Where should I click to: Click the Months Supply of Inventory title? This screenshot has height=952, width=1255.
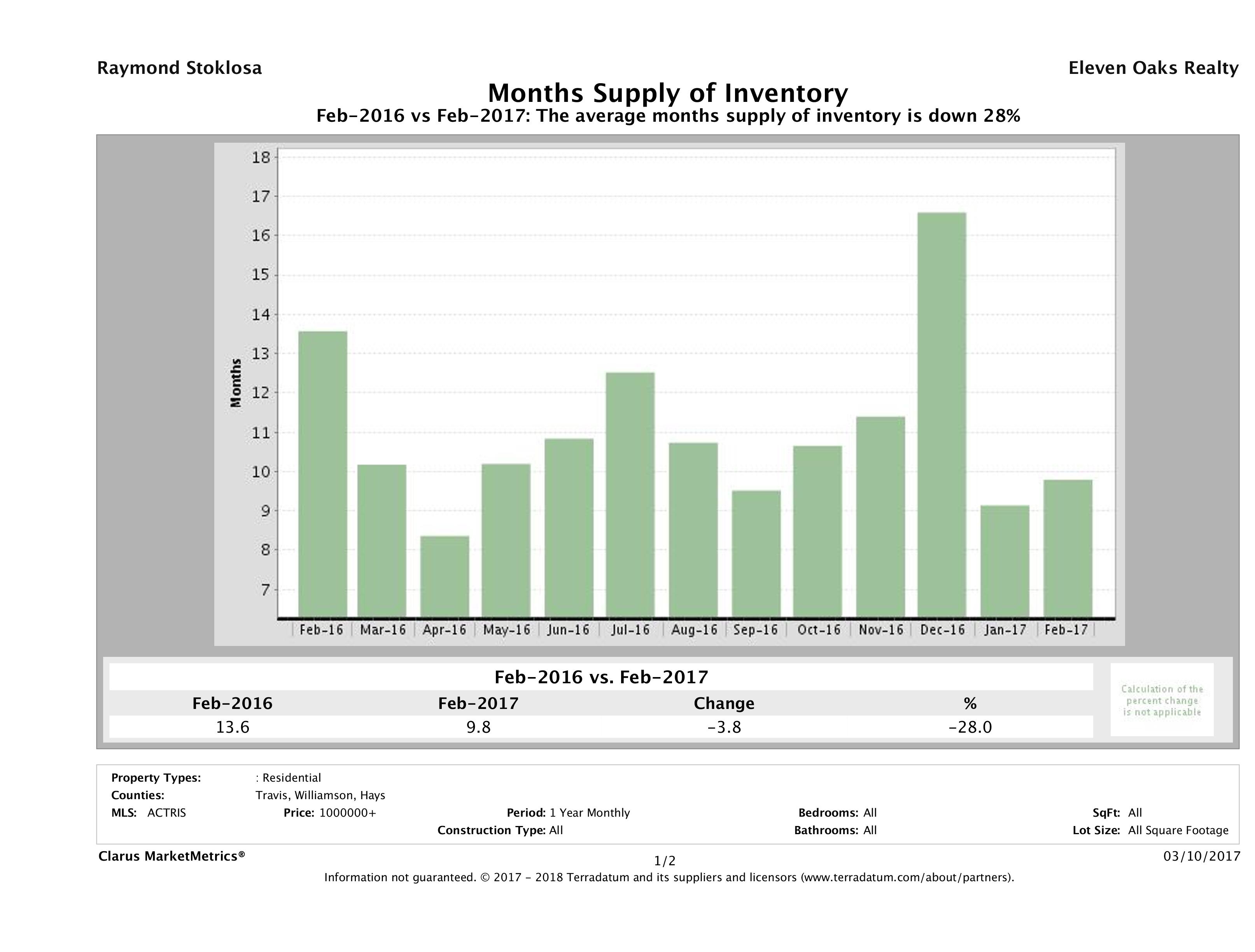(x=668, y=93)
